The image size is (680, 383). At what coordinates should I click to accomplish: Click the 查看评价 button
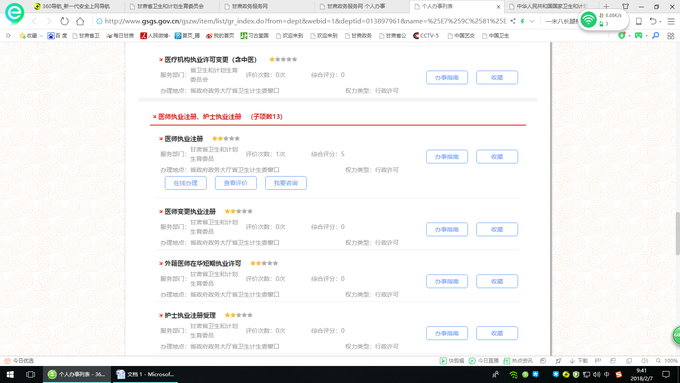[x=235, y=183]
